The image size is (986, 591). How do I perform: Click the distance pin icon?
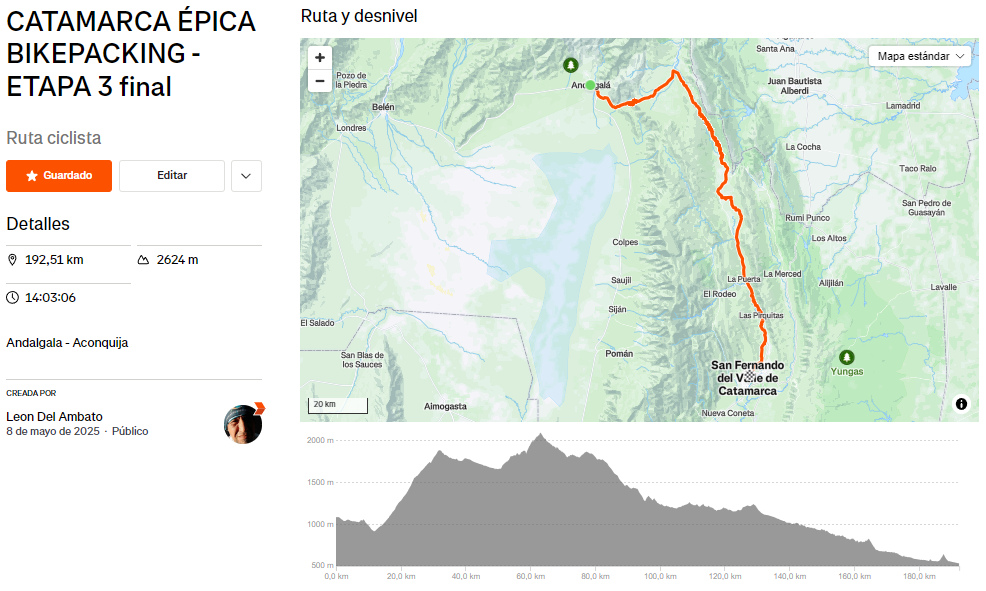12,260
